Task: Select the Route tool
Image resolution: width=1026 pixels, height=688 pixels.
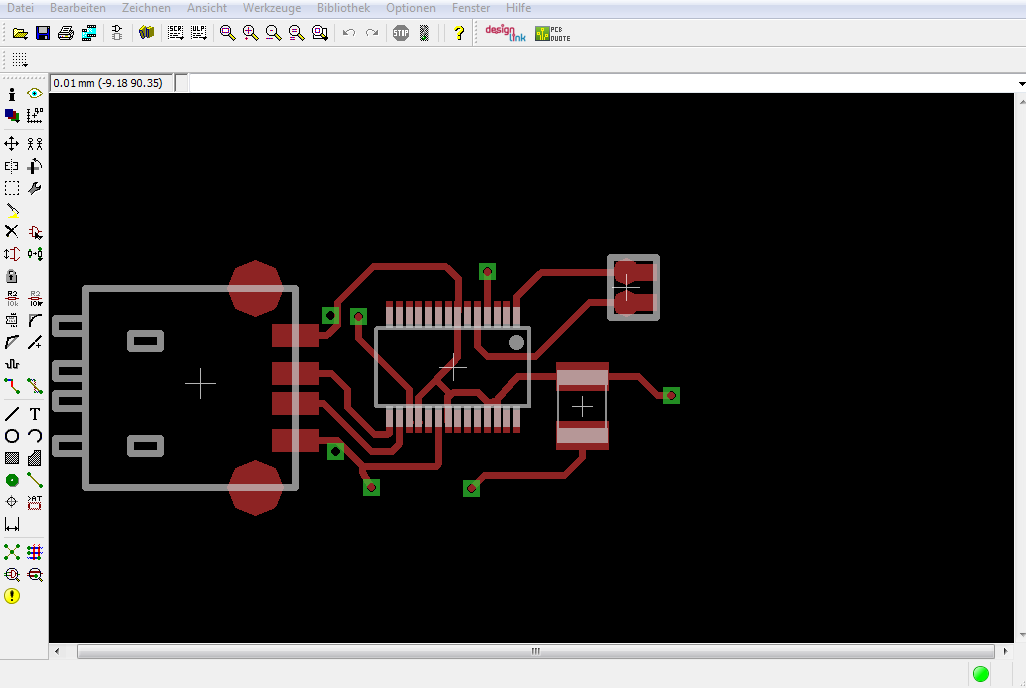Action: coord(12,386)
